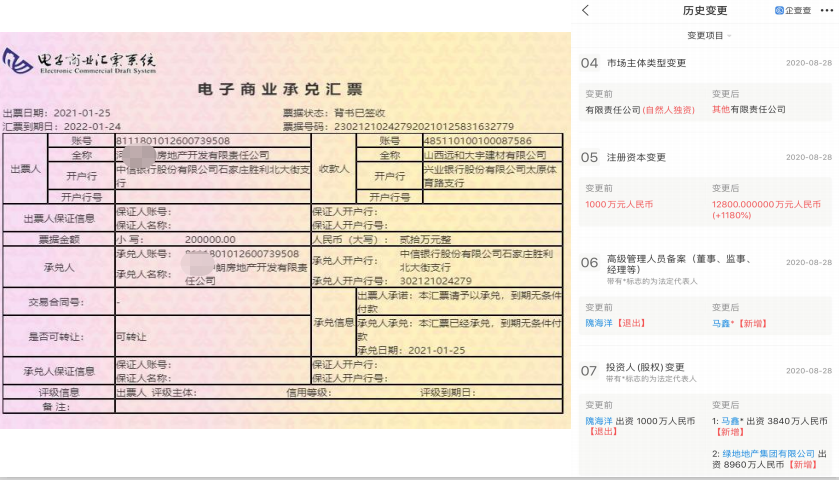Viewport: 839px width, 480px height.
Task: Click 其他有限责任公司 after value
Action: pyautogui.click(x=749, y=109)
